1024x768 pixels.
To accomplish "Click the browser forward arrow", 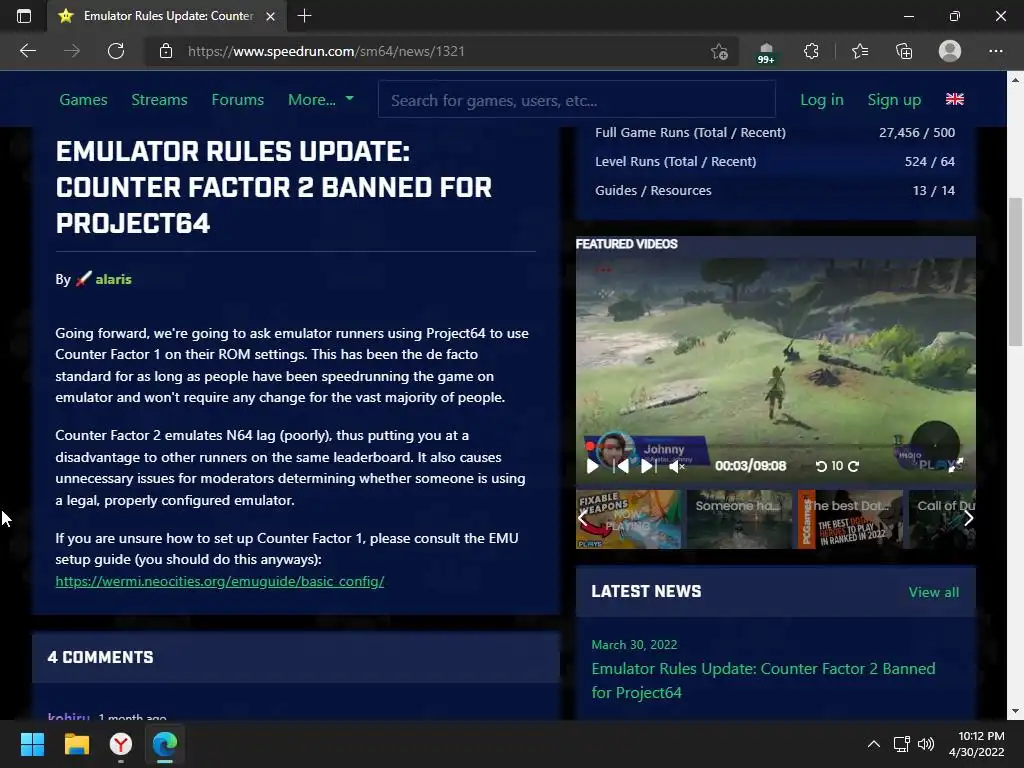I will pos(72,51).
